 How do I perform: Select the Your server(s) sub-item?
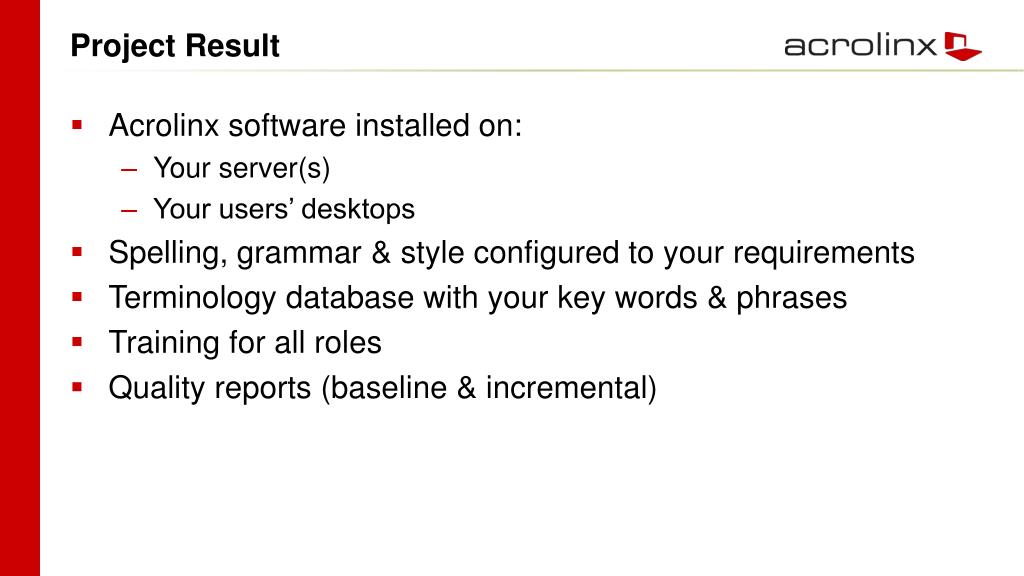(x=242, y=168)
